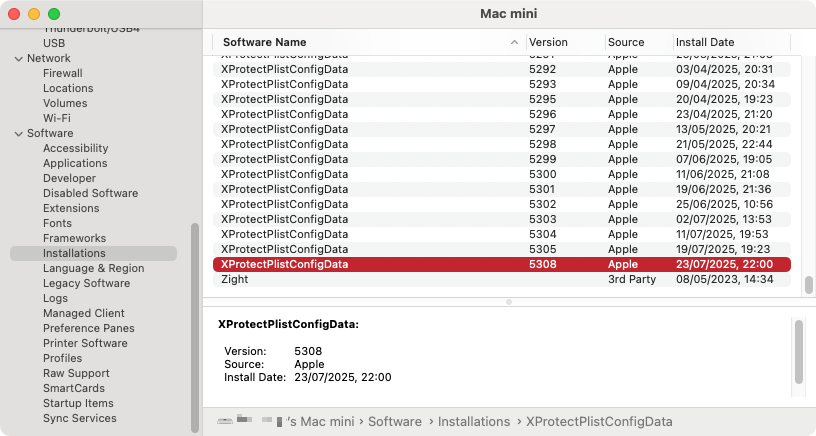Viewport: 816px width, 436px height.
Task: Select XProtectPlistConfigData version 5302 row
Action: pos(502,204)
